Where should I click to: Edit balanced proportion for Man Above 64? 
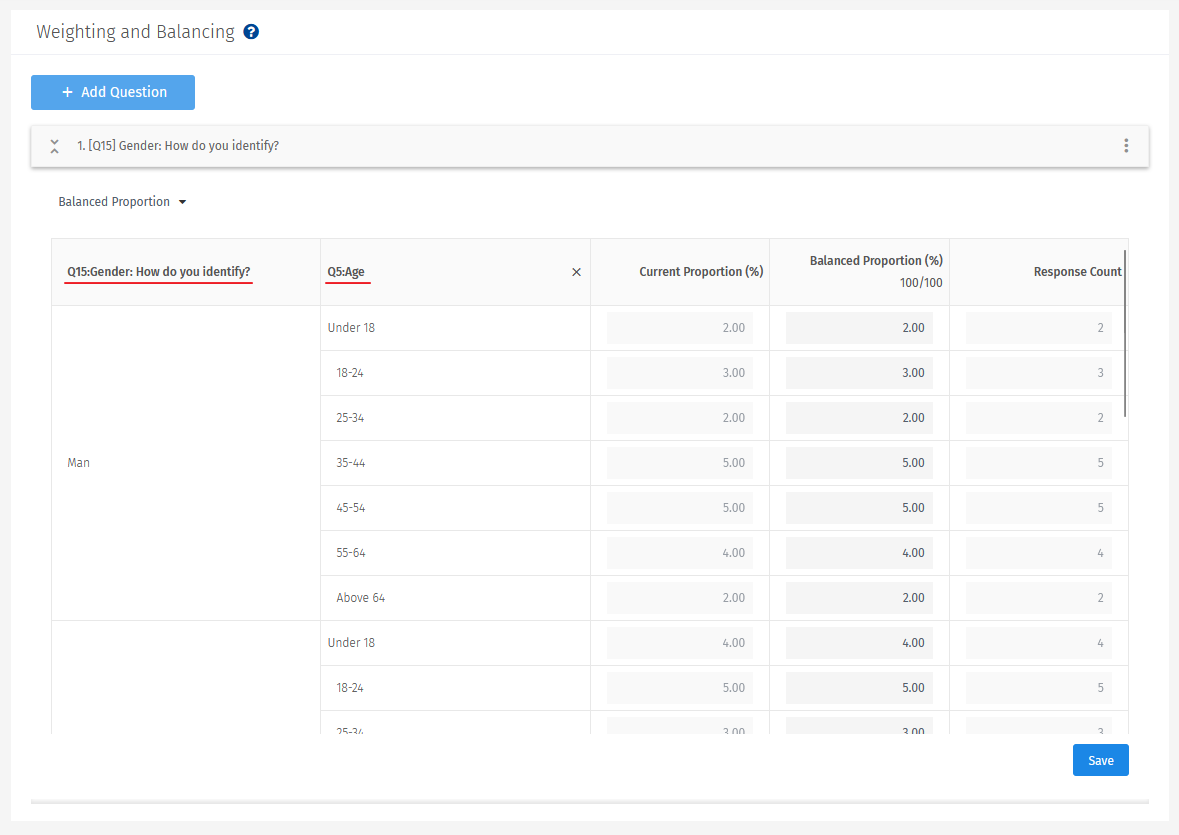coord(859,598)
